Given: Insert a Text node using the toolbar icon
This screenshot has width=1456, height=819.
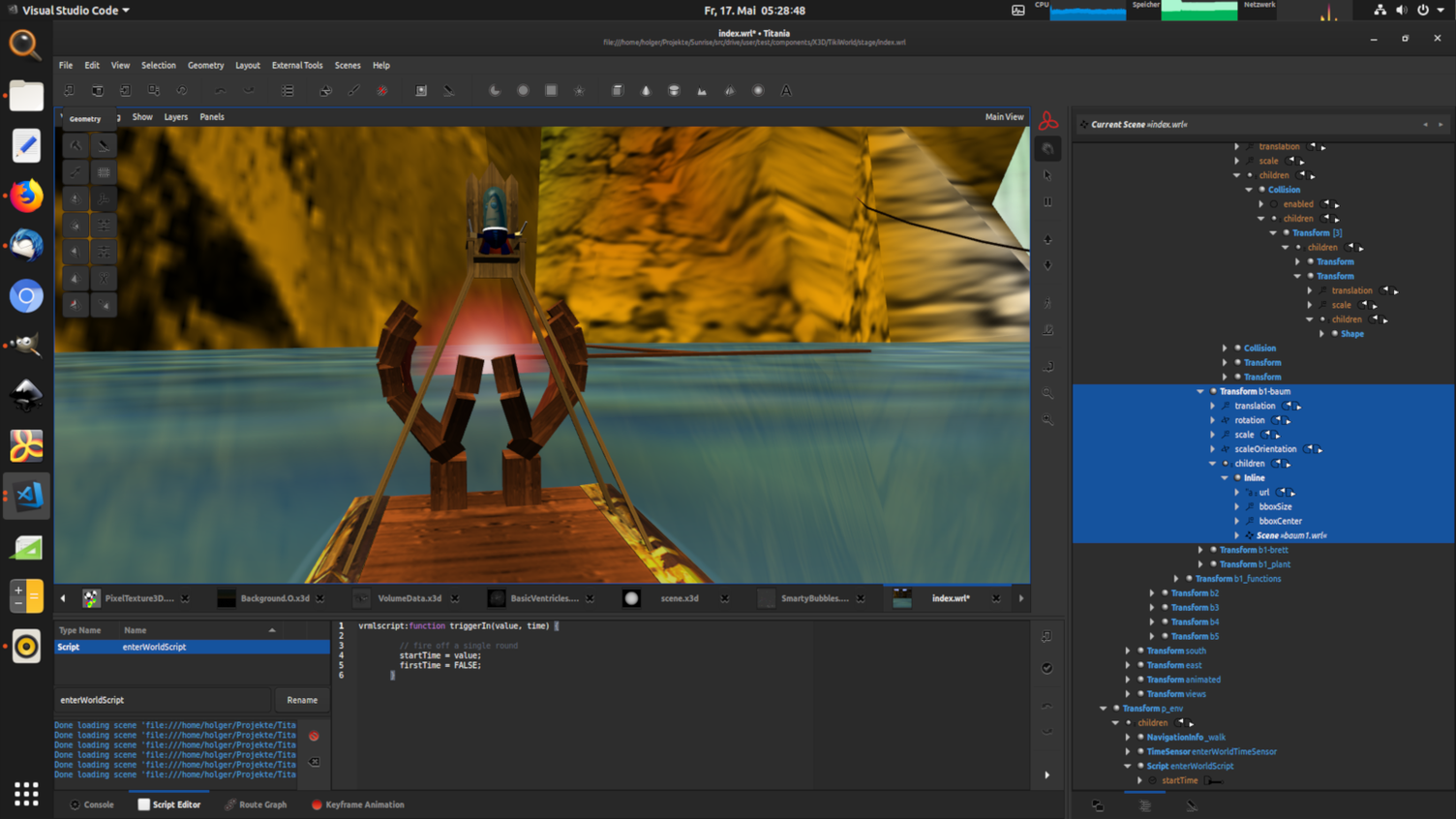Looking at the screenshot, I should click(786, 90).
